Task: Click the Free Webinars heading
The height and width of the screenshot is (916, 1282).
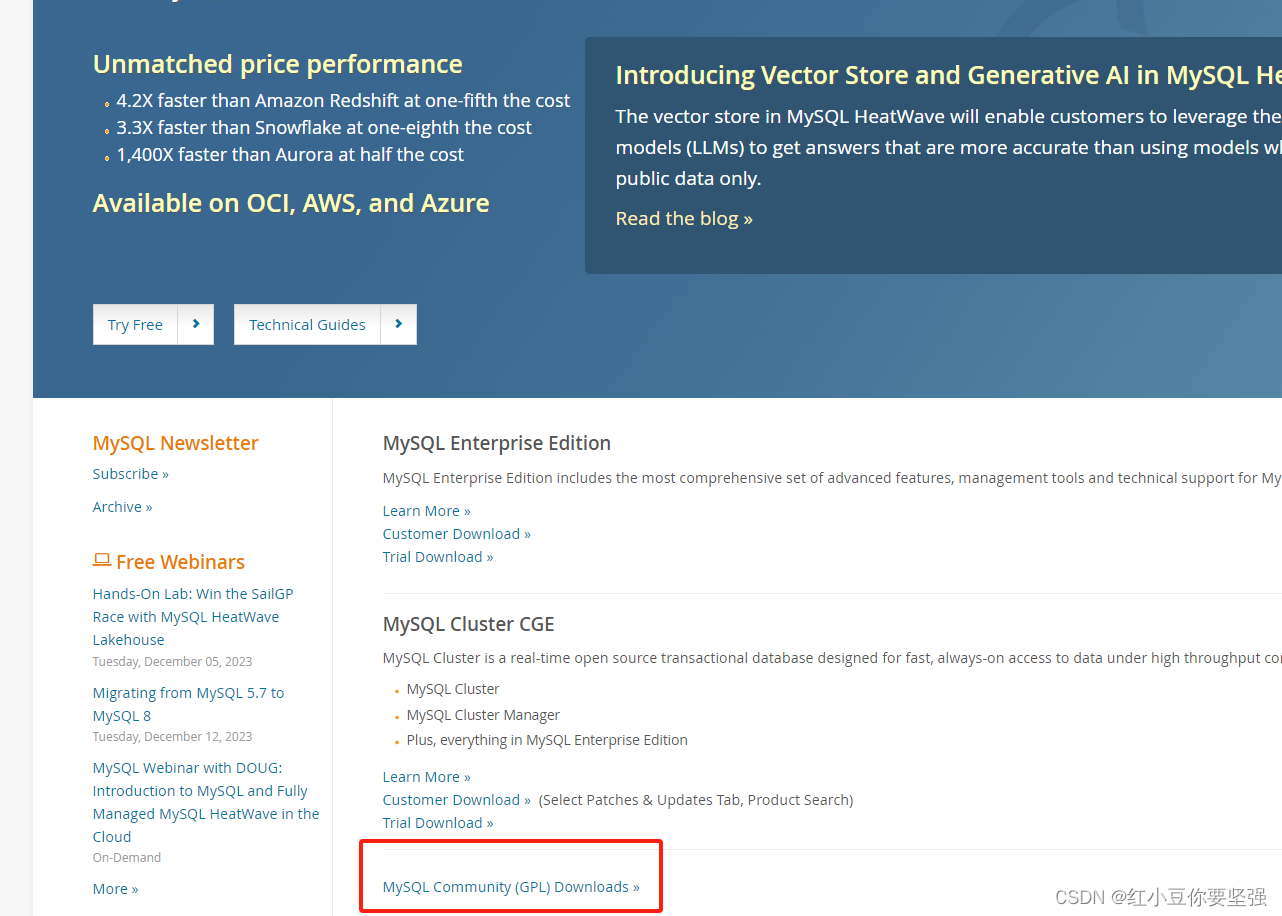Action: [180, 562]
